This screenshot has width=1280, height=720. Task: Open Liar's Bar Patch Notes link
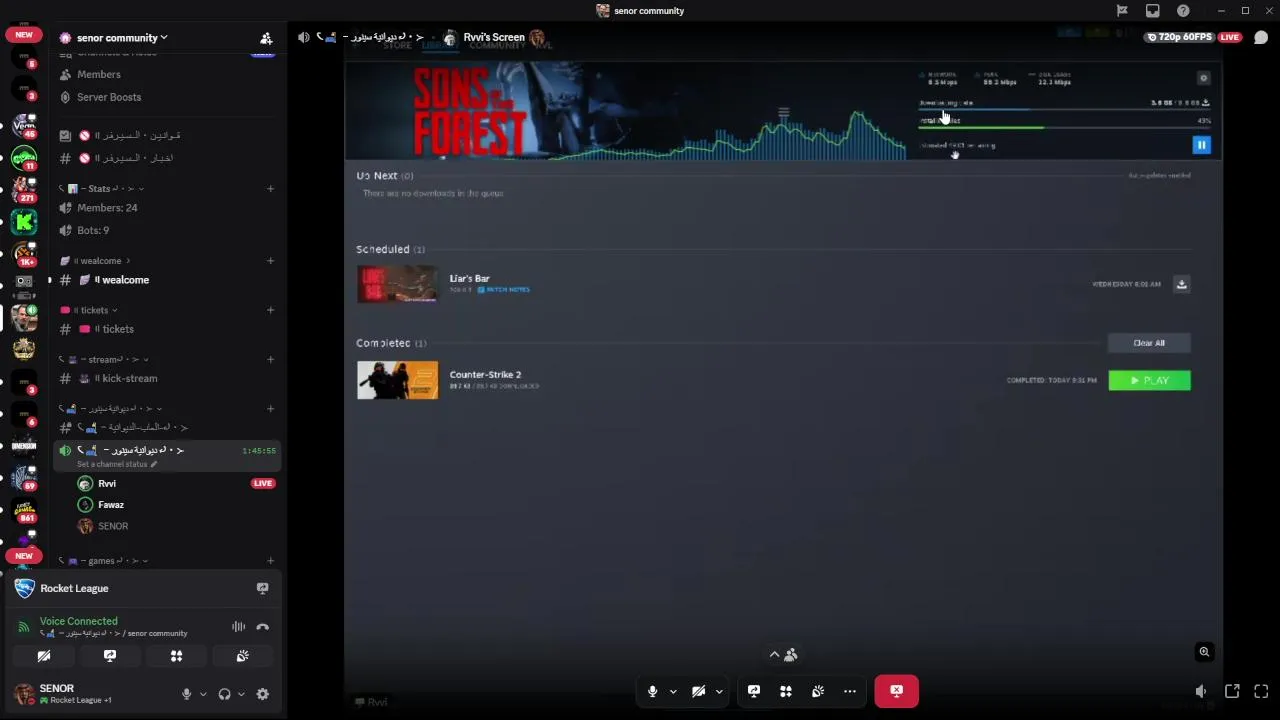[504, 289]
